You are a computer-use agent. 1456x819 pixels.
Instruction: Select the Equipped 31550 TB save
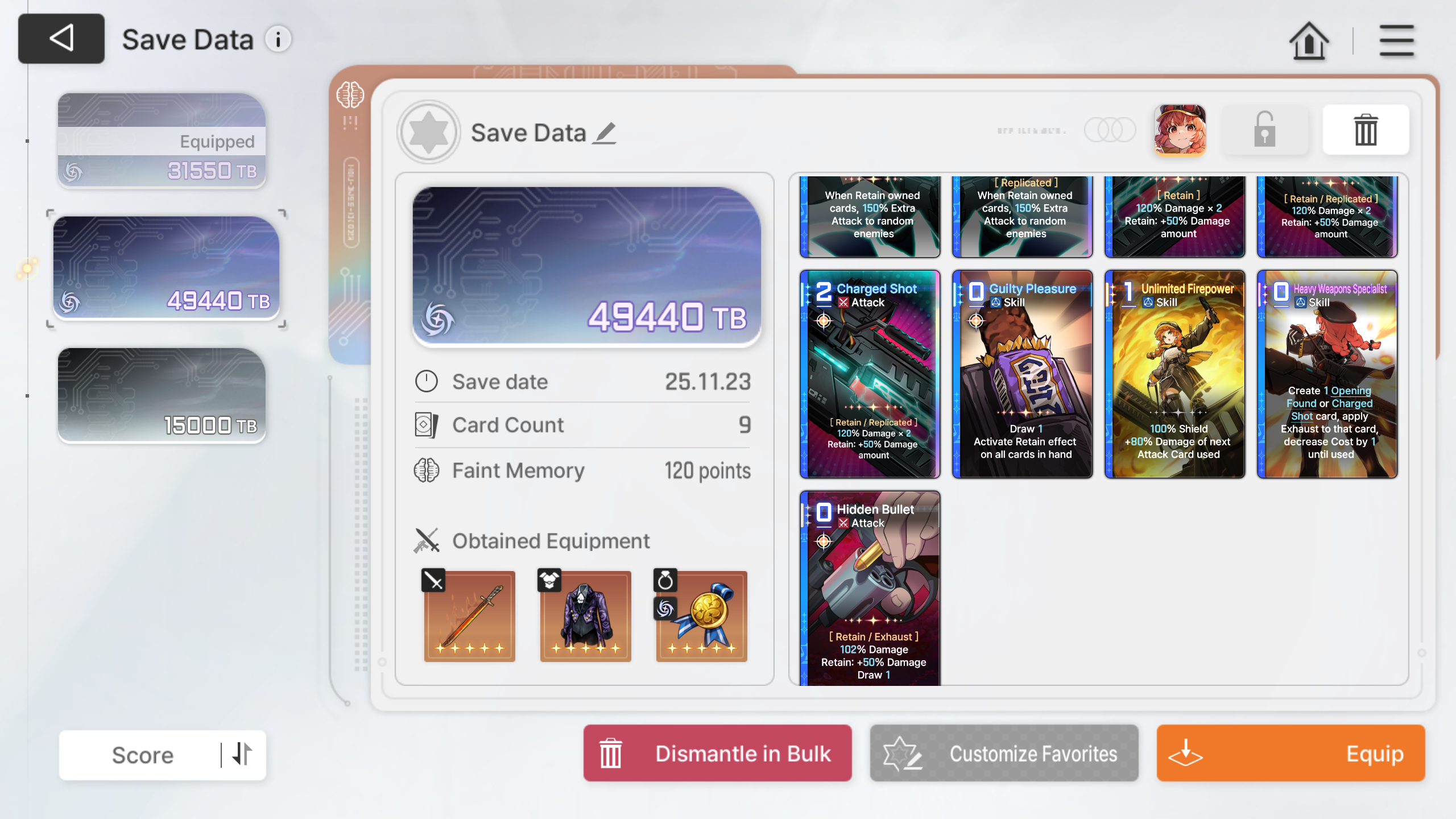pos(162,140)
